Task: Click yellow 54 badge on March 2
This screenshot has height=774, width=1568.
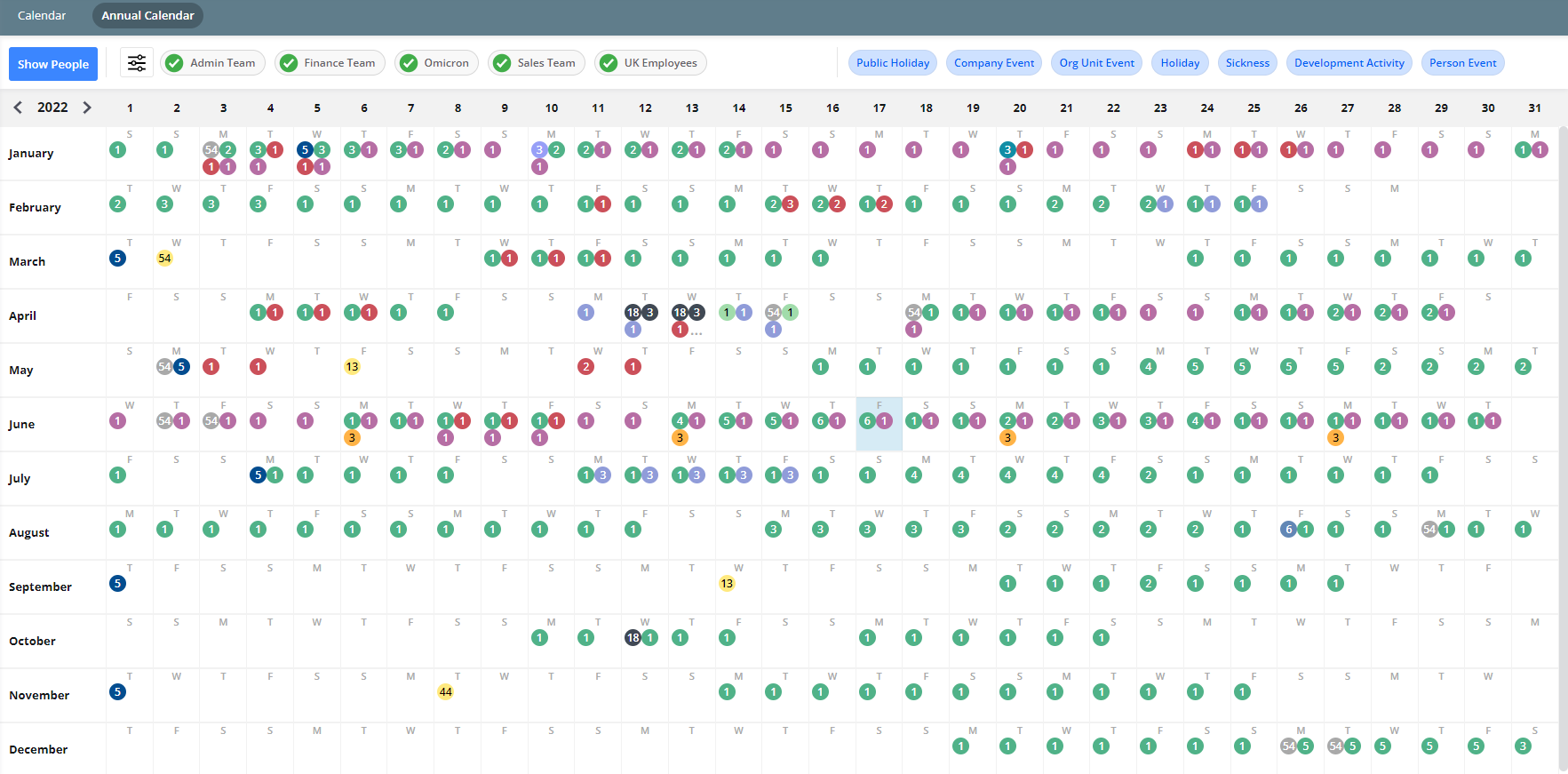Action: point(164,259)
